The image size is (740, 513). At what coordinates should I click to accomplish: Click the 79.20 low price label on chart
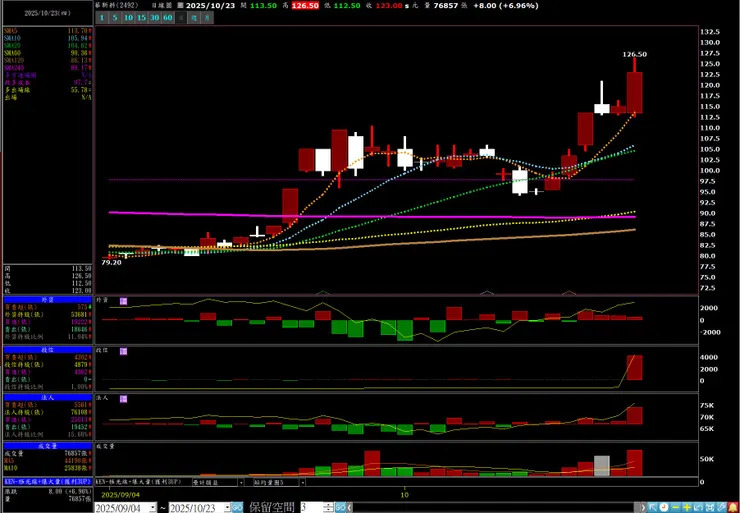[111, 262]
